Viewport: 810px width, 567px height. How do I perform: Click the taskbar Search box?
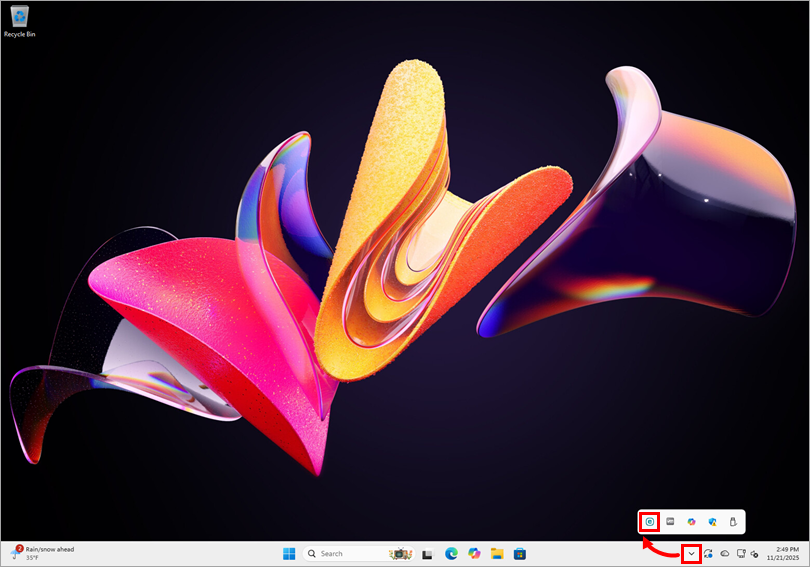click(343, 553)
